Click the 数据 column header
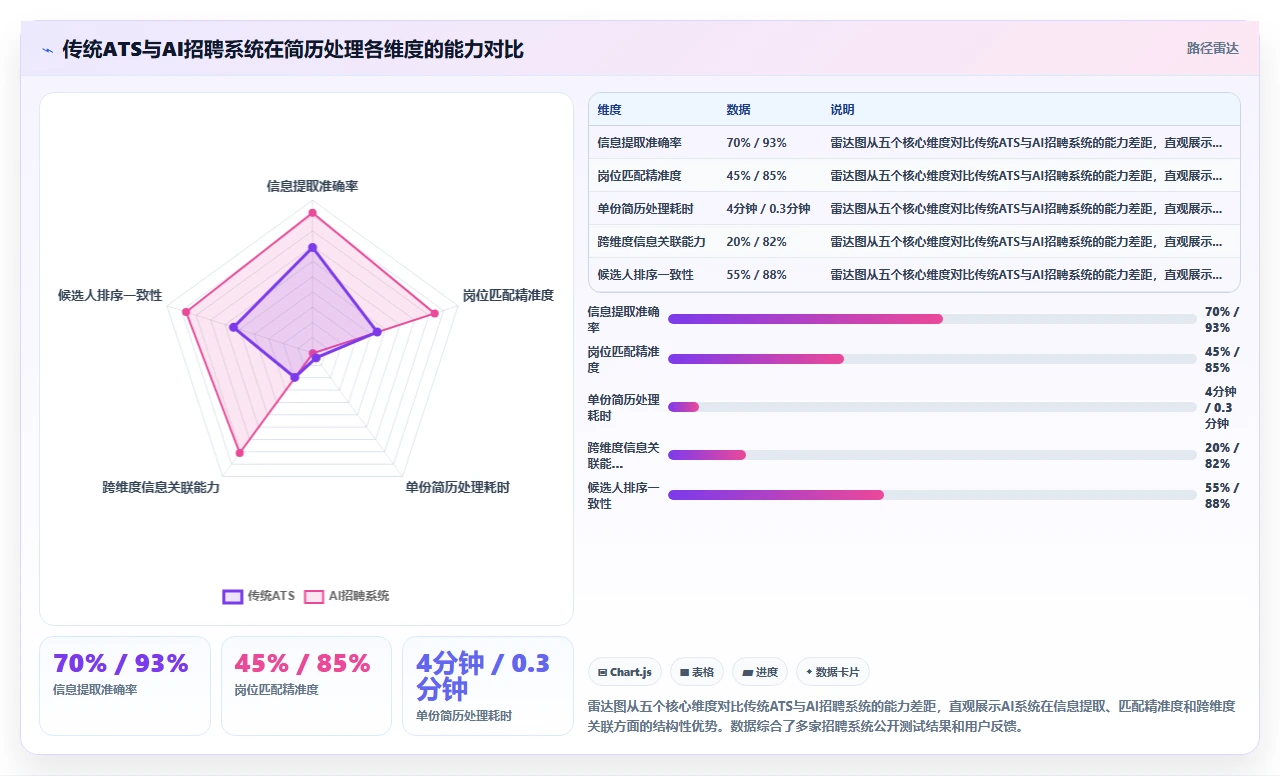Image resolution: width=1280 pixels, height=776 pixels. point(738,110)
